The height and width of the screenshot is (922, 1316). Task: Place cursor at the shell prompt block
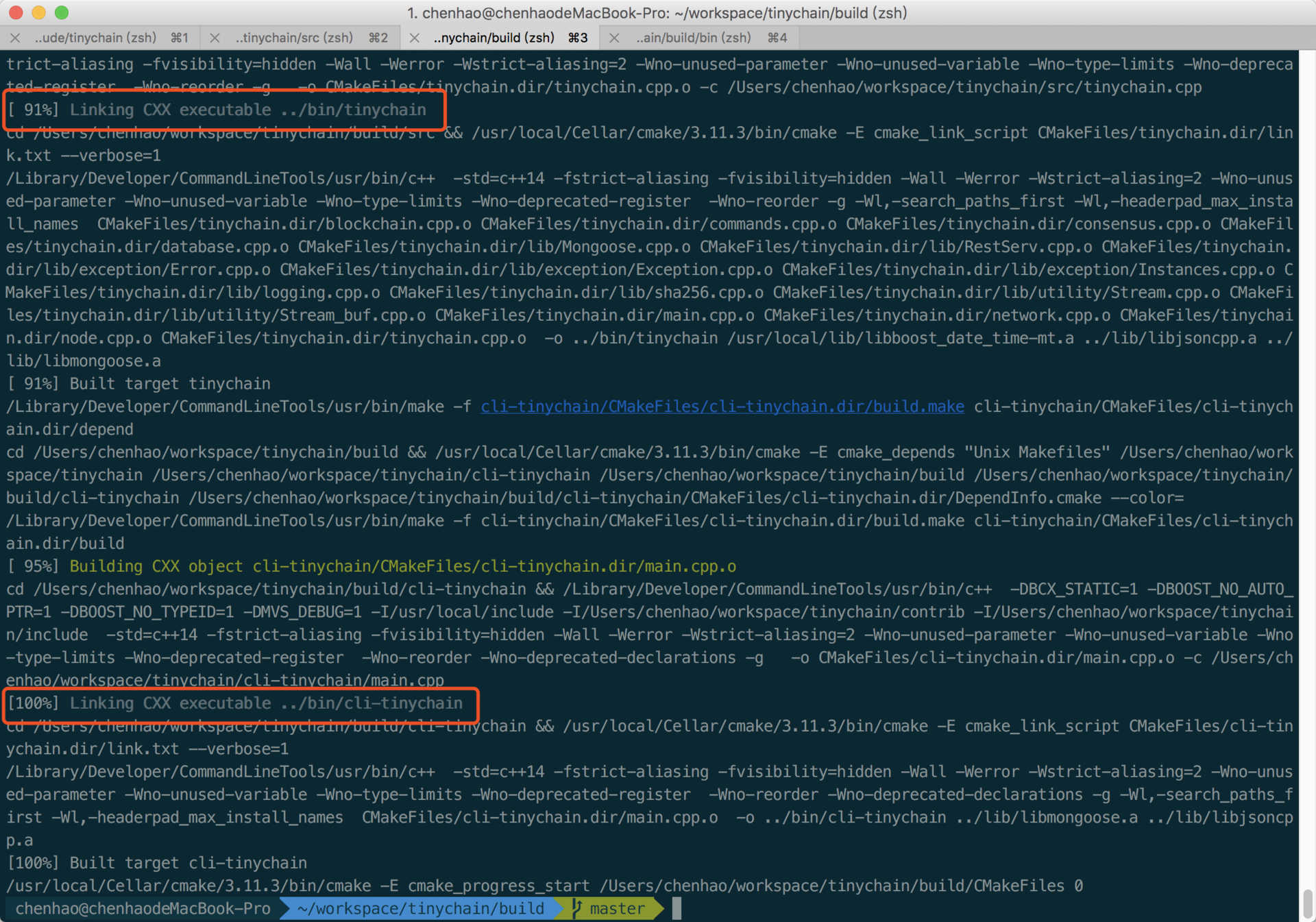tap(677, 908)
